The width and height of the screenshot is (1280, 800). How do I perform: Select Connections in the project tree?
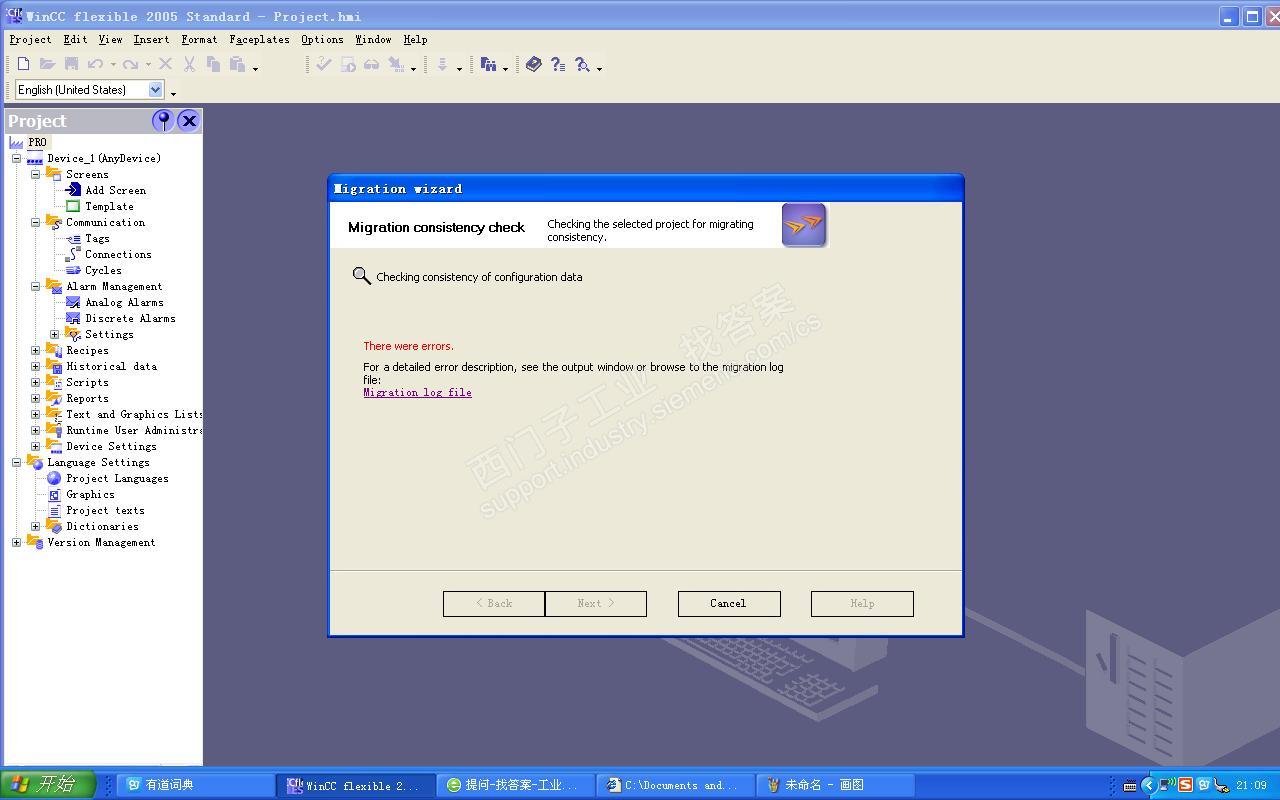(118, 254)
